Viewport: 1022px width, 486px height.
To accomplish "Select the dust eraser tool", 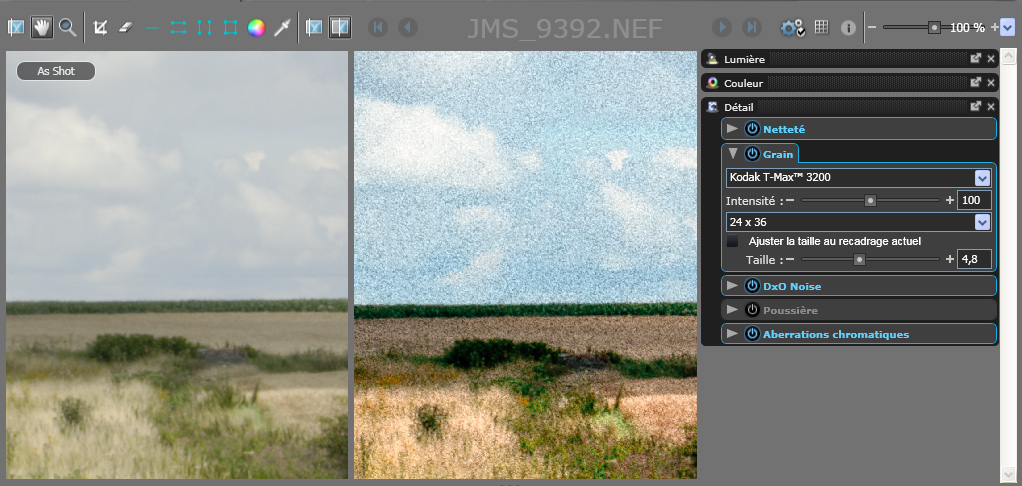I will [126, 27].
